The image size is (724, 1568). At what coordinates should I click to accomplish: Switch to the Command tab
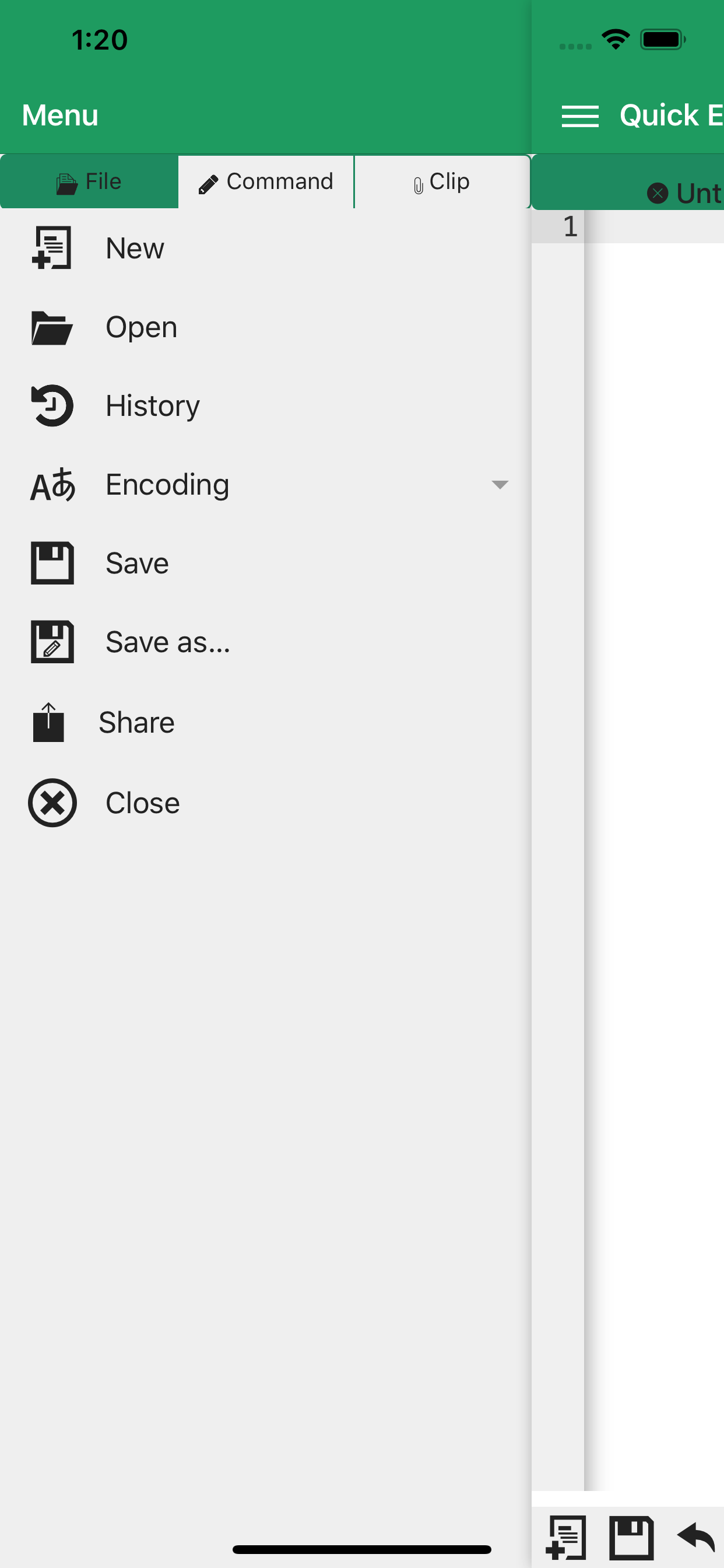(x=266, y=182)
